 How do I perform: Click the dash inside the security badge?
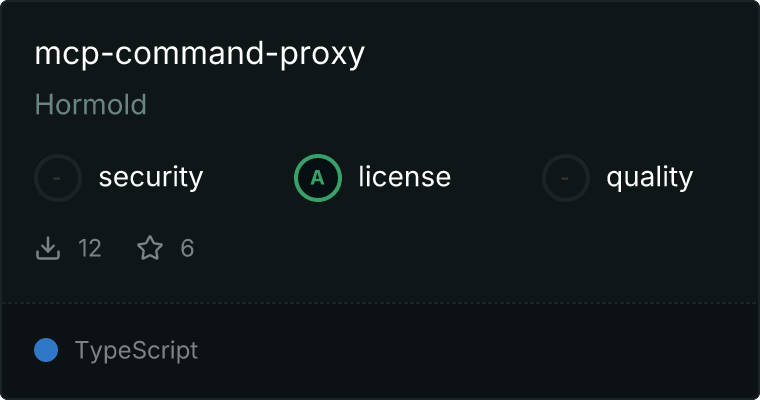(57, 178)
